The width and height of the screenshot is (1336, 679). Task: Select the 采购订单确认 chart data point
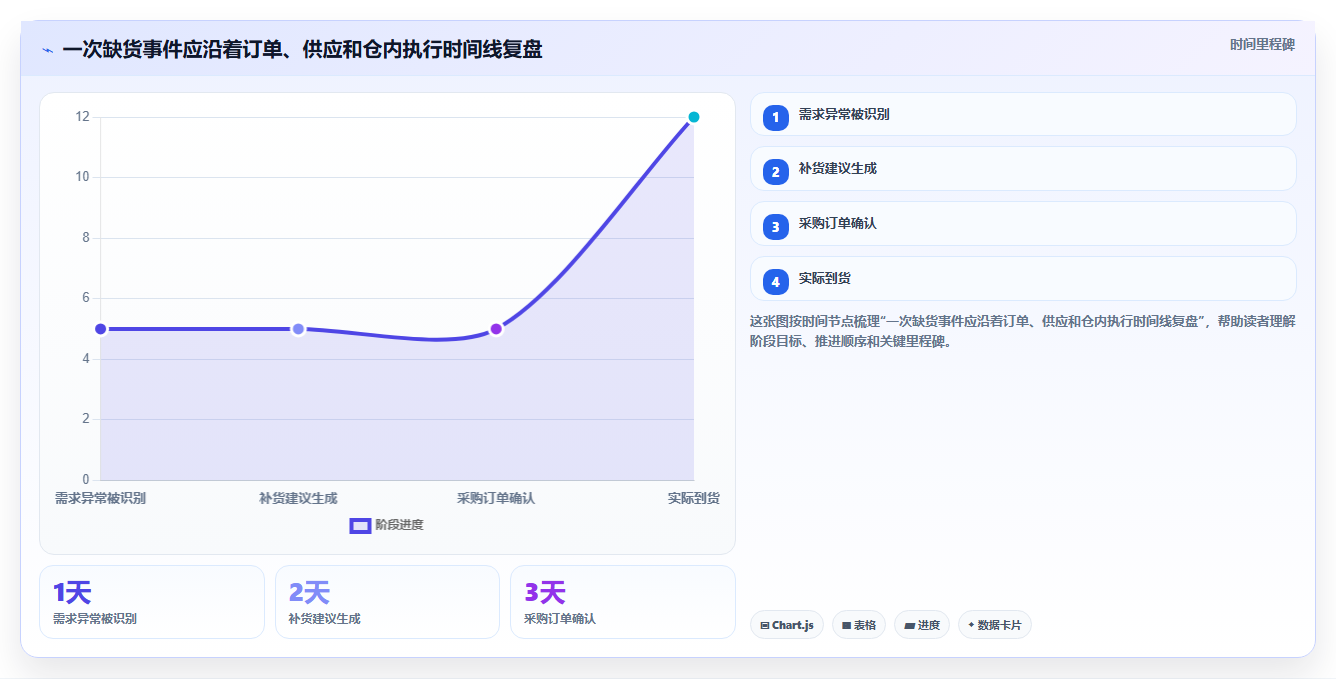496,329
